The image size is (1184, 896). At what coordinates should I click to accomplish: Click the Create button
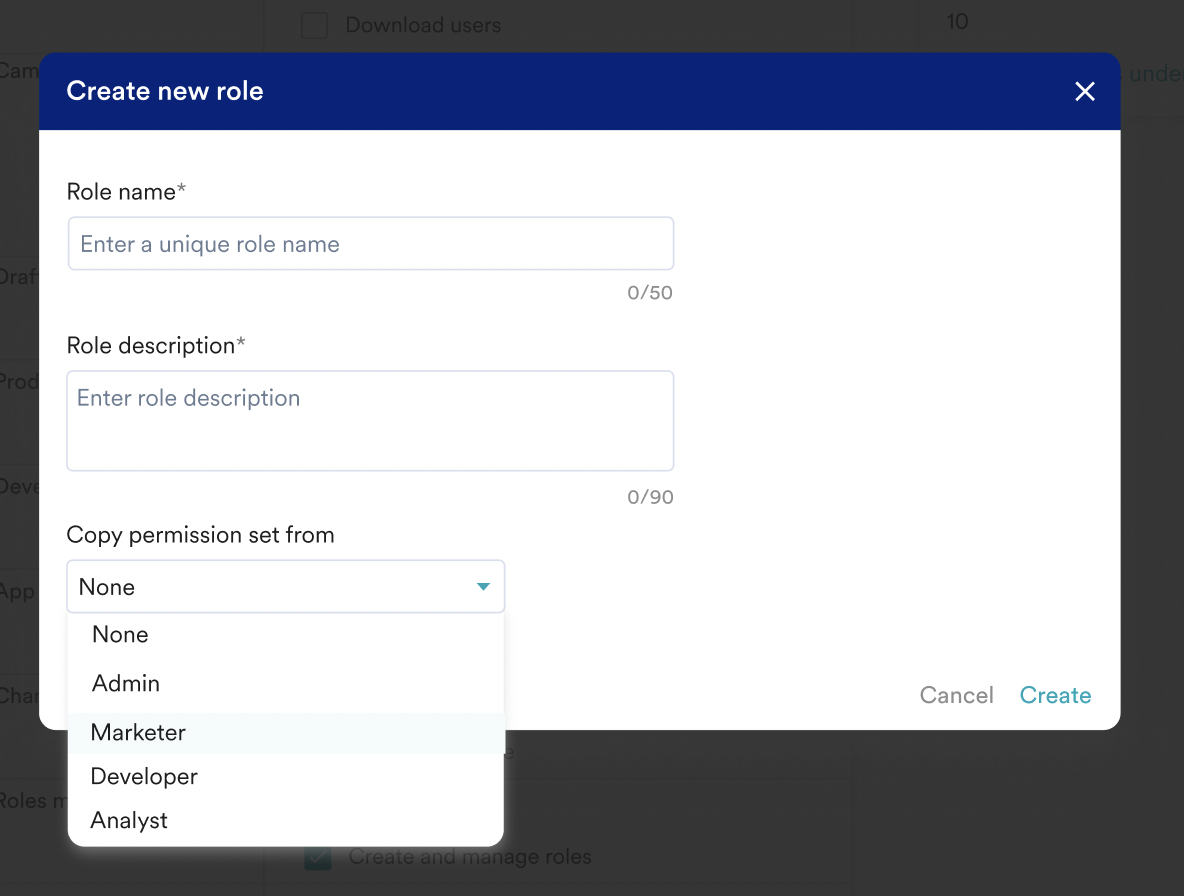point(1055,696)
